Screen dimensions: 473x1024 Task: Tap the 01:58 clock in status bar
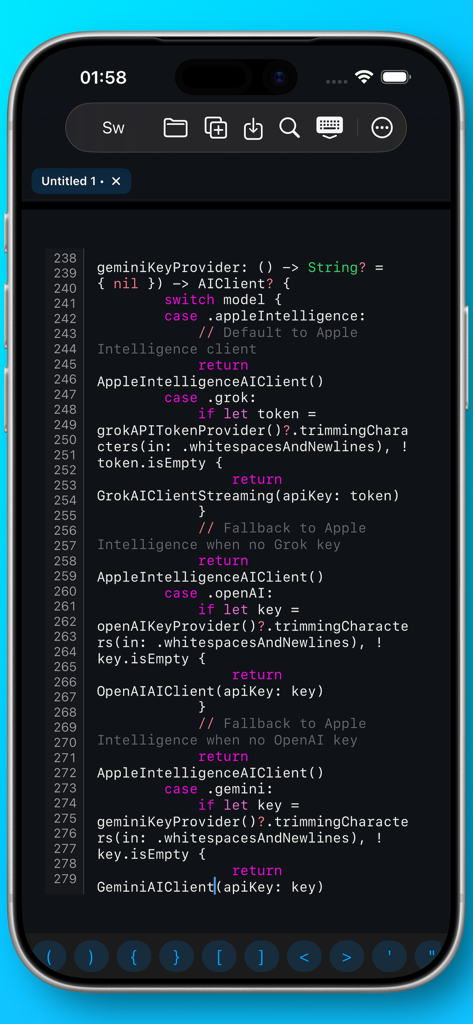tap(103, 78)
